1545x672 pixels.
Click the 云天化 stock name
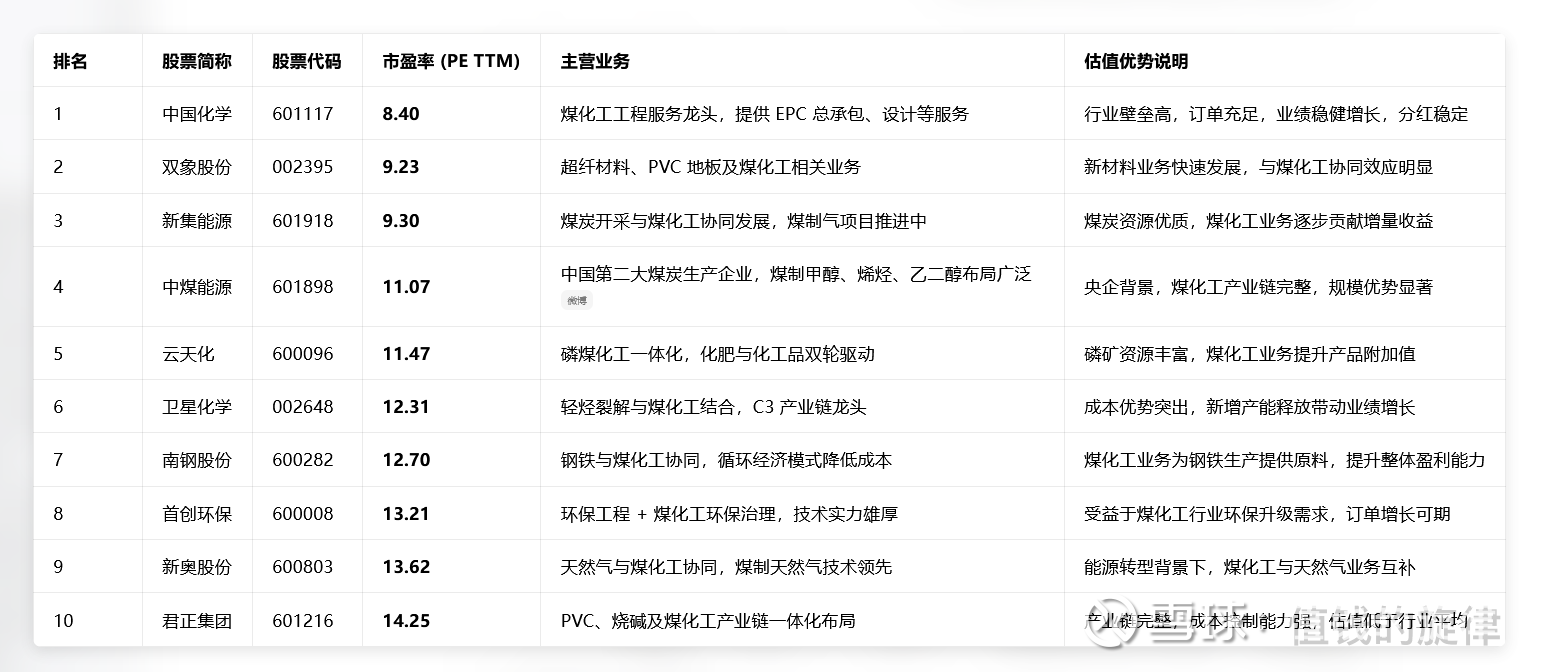tap(188, 354)
